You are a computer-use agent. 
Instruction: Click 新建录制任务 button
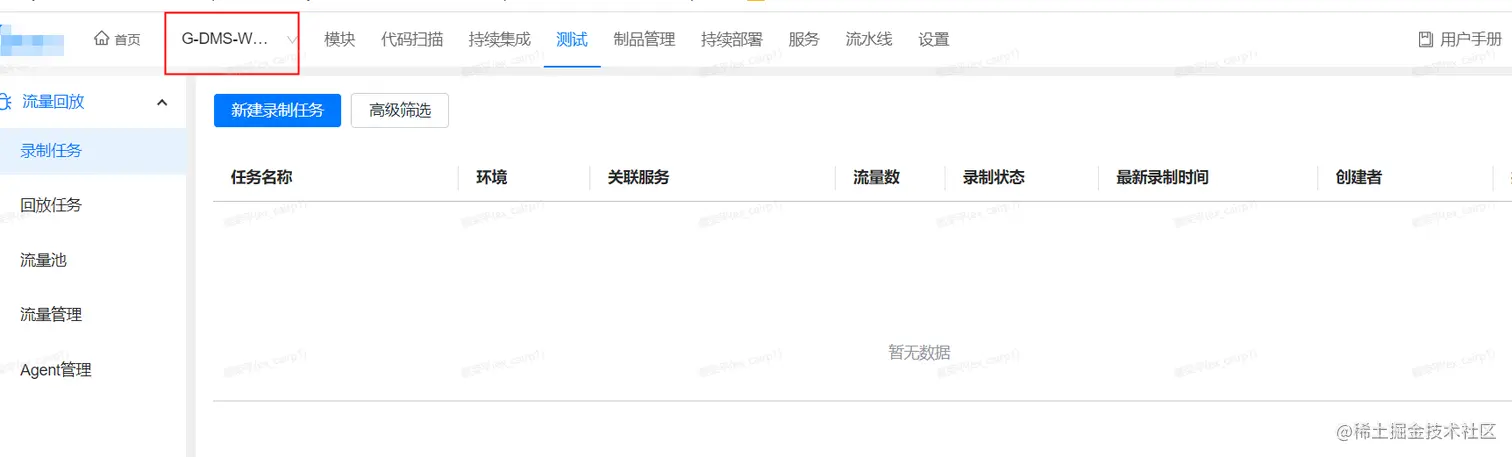click(278, 110)
